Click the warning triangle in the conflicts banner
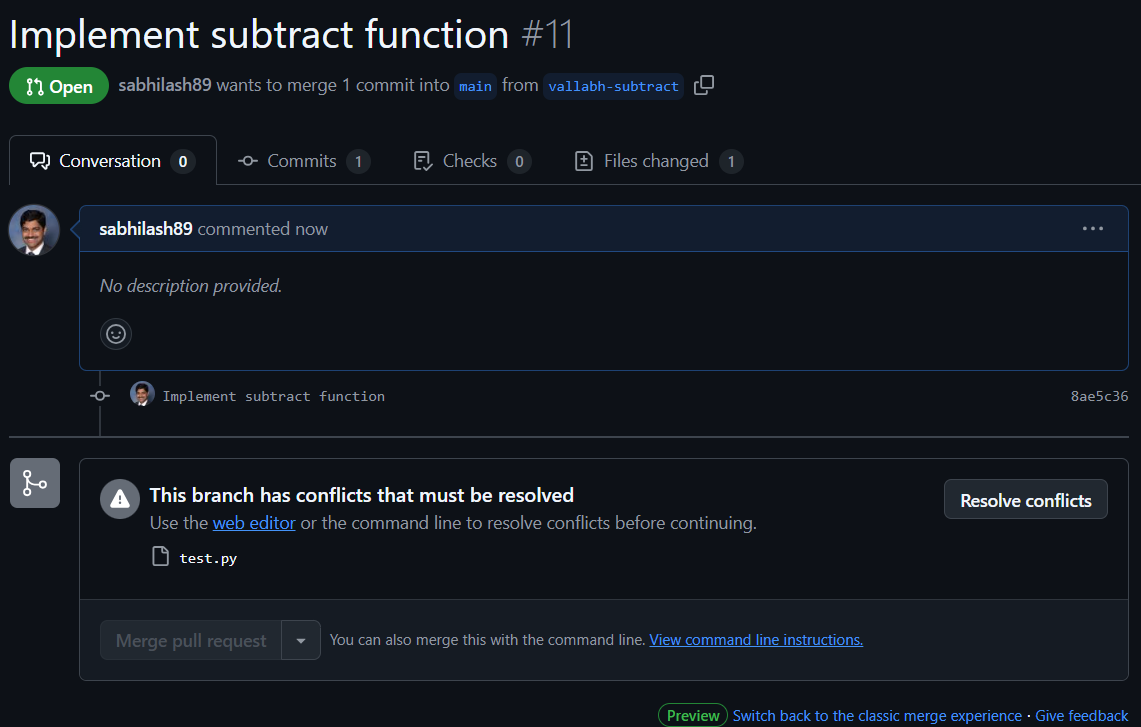This screenshot has height=727, width=1141. [x=120, y=500]
